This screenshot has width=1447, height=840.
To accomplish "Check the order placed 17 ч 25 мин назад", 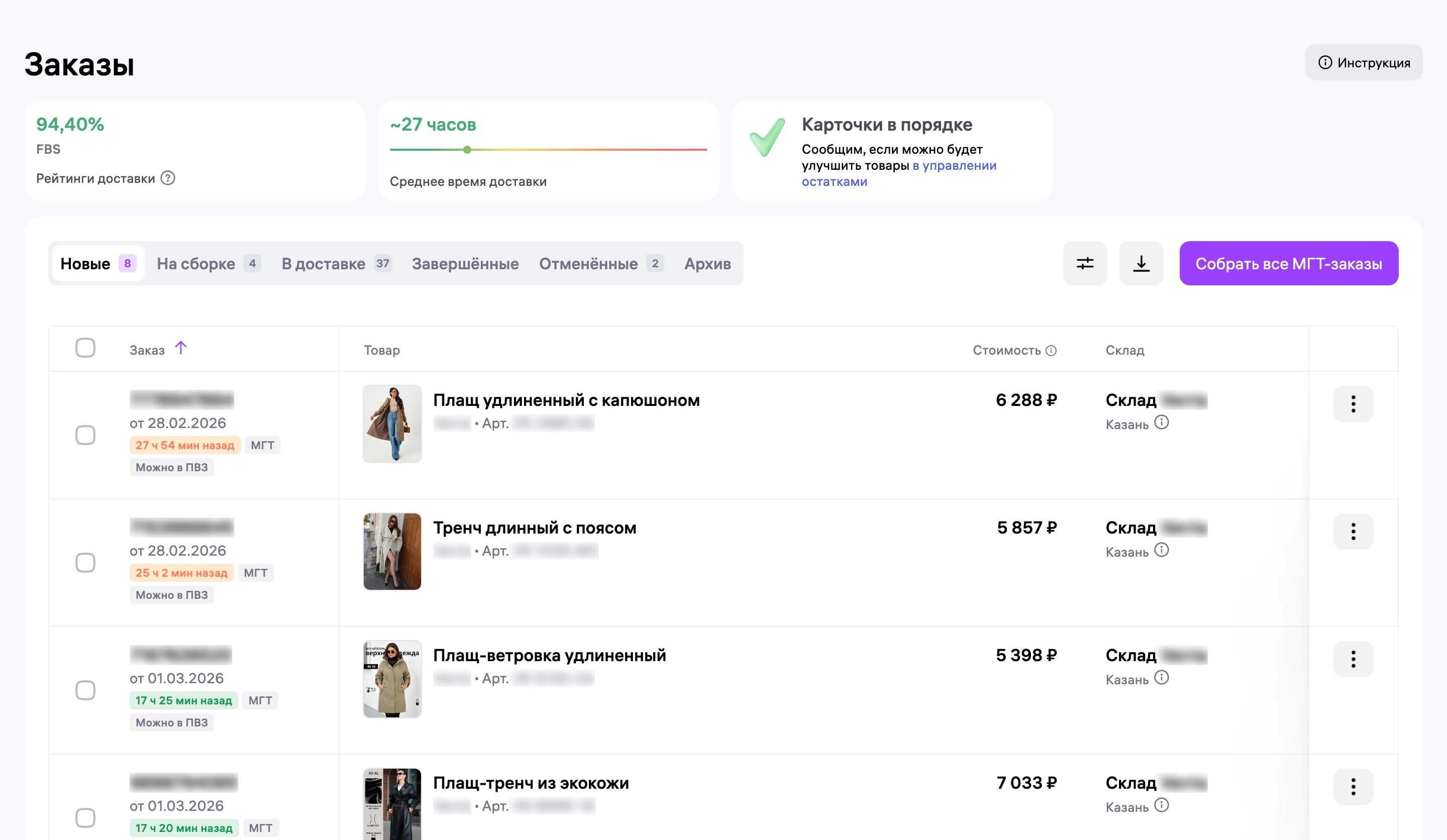I will pos(85,690).
